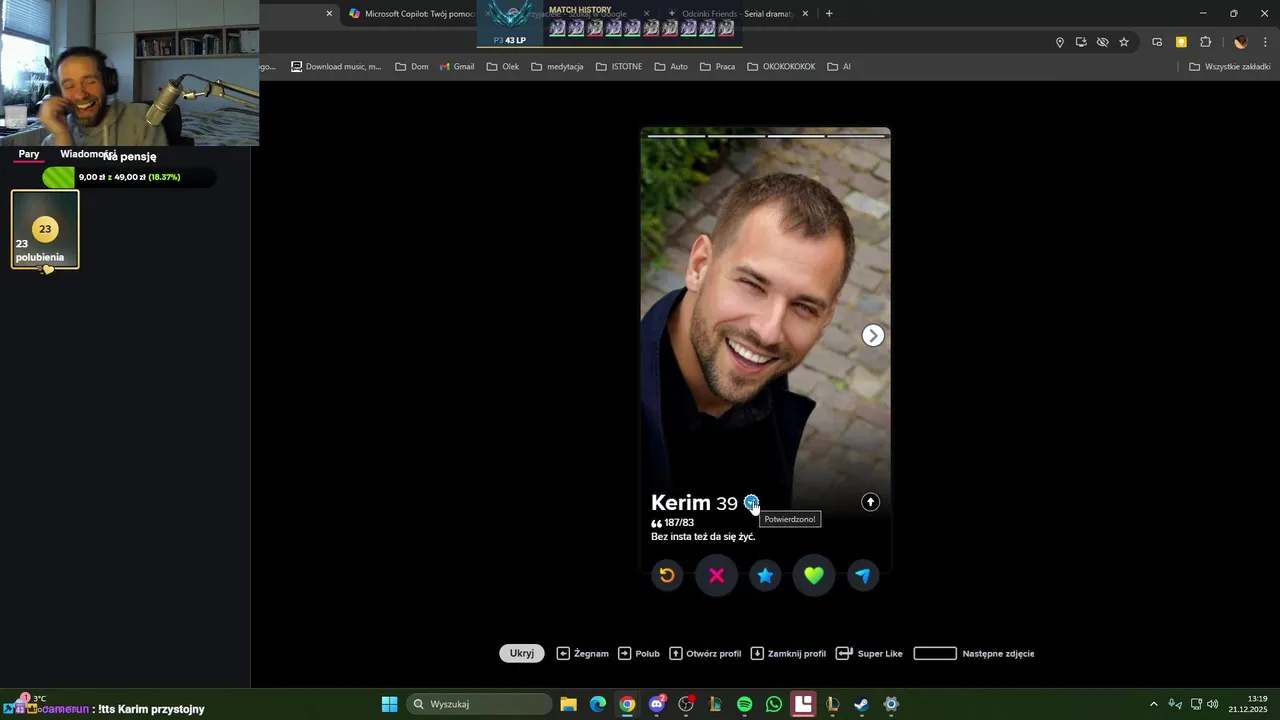
Task: Open the OKOKOKOKOK bookmark folder
Action: click(781, 67)
